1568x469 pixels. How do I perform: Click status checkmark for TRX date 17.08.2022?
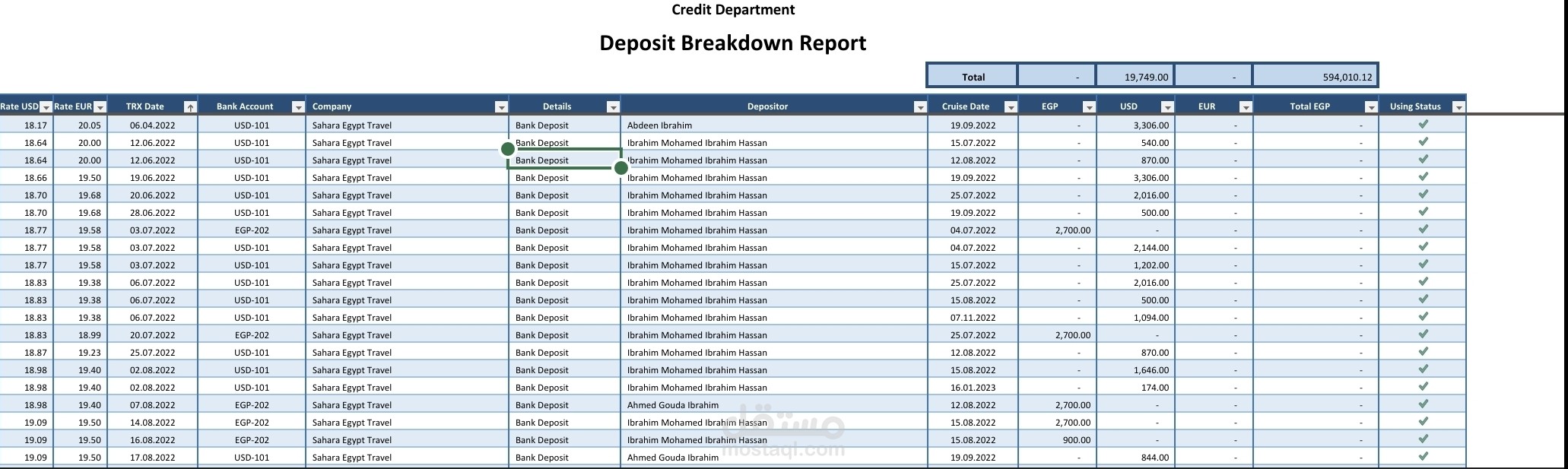(1423, 456)
